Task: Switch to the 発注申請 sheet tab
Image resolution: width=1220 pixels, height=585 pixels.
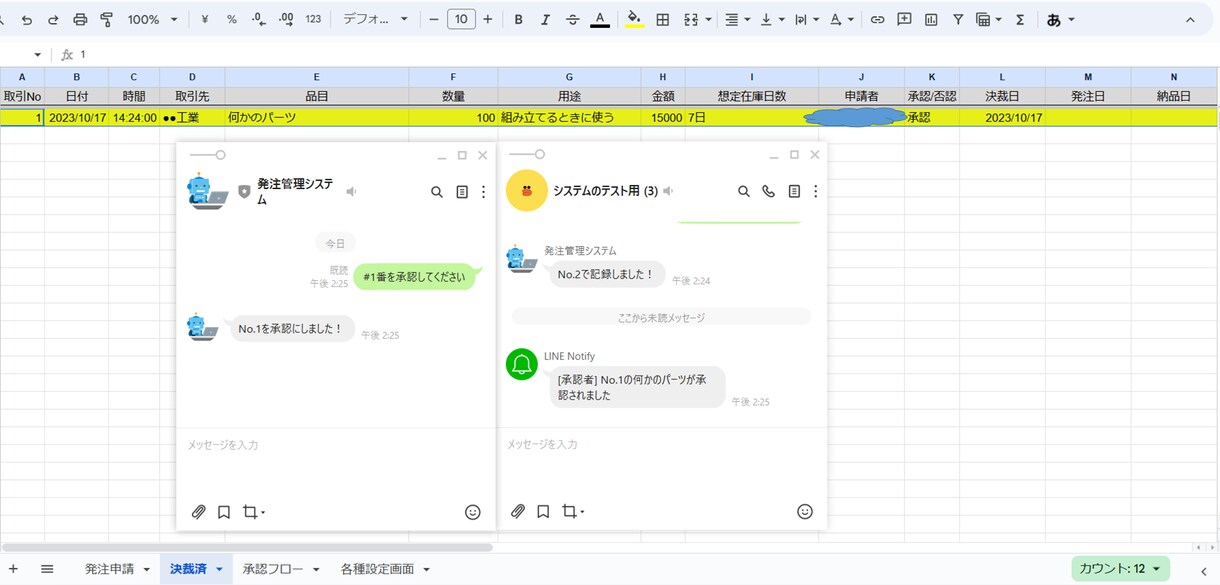Action: coord(109,569)
